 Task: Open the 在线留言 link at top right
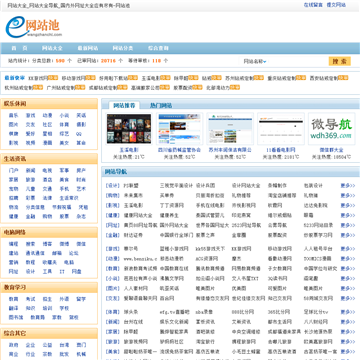pyautogui.click(x=313, y=5)
